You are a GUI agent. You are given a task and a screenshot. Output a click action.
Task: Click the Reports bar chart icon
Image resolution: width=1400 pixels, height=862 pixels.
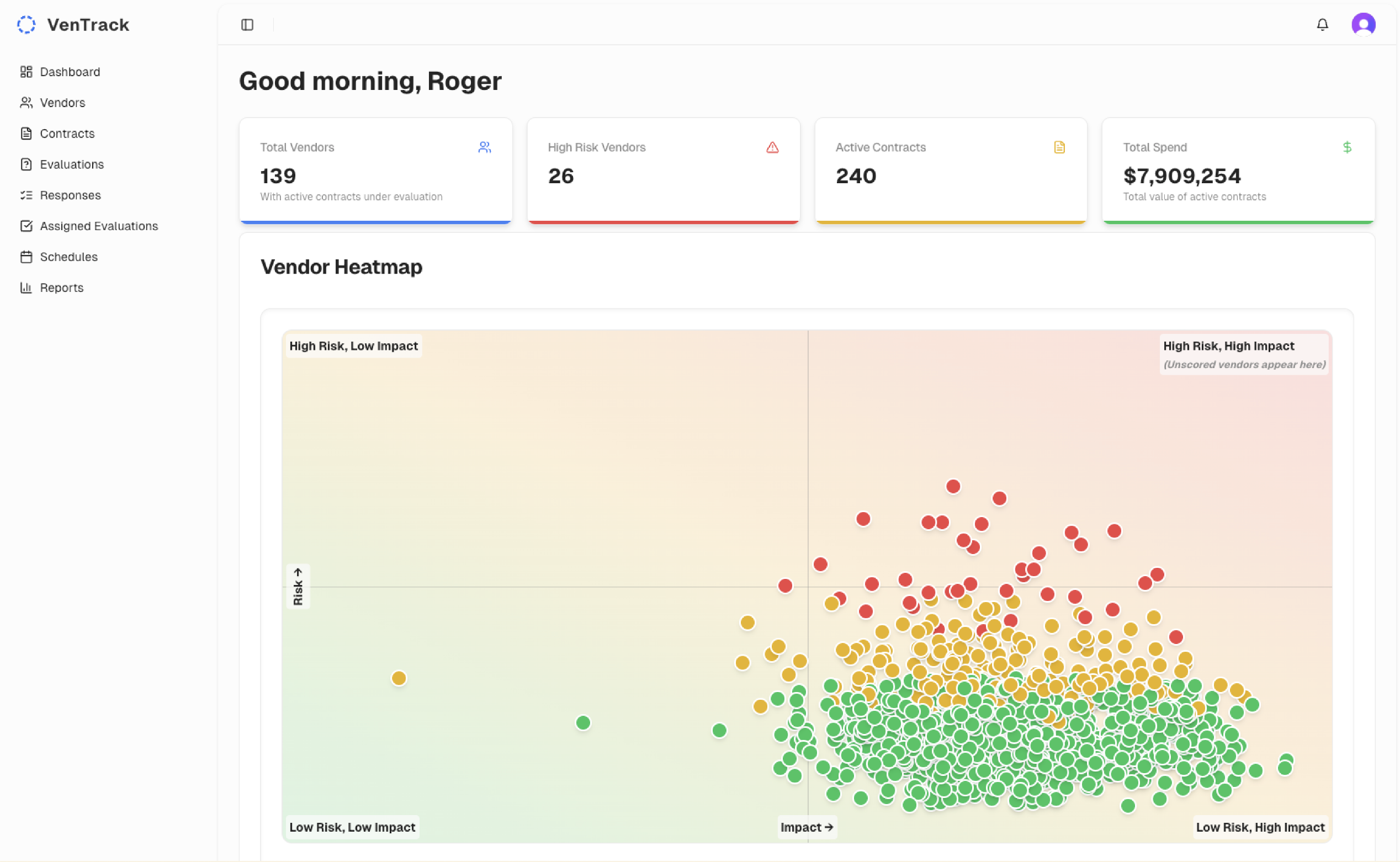(x=26, y=288)
